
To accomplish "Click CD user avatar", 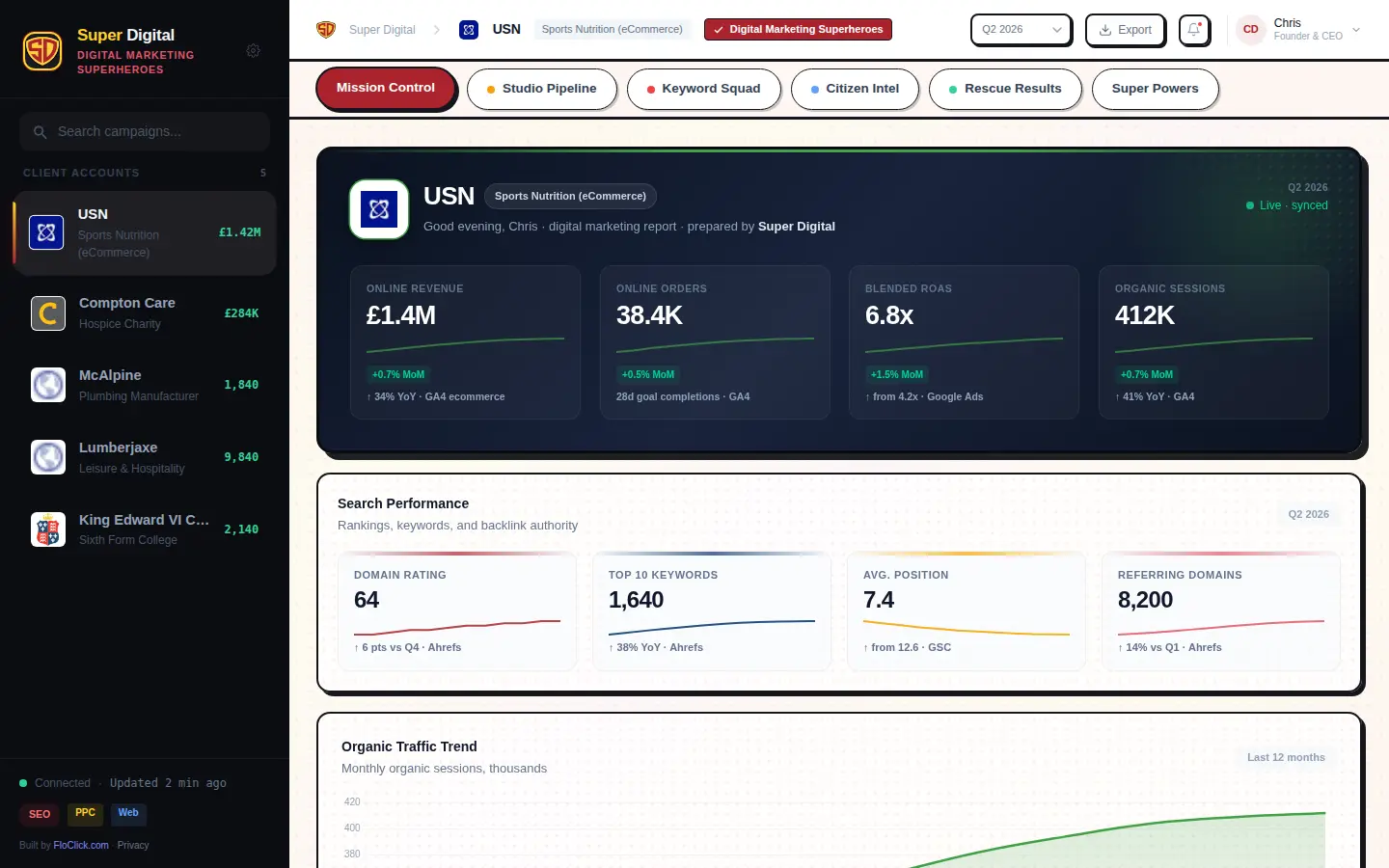I will [1251, 30].
